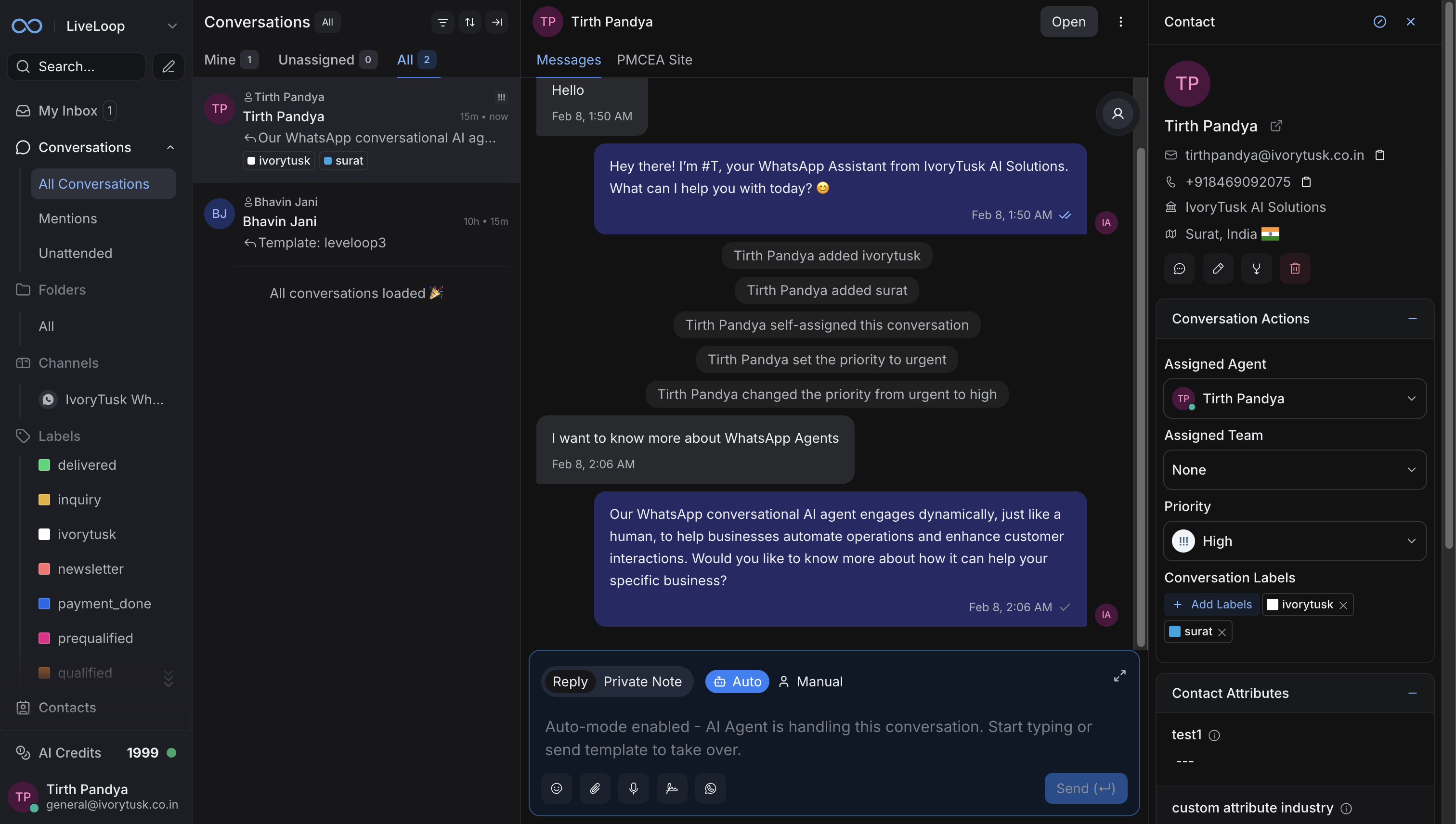Attach a file using the paperclip icon

tap(595, 788)
